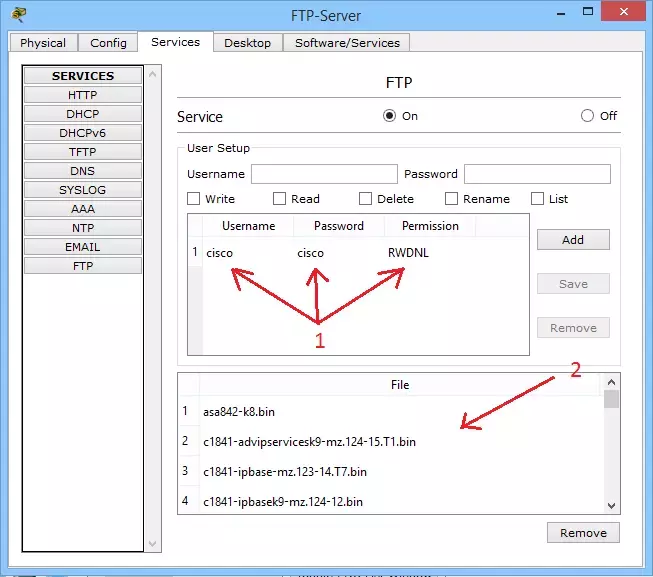This screenshot has width=653, height=577.
Task: Open the HTTP service settings
Action: [x=83, y=95]
